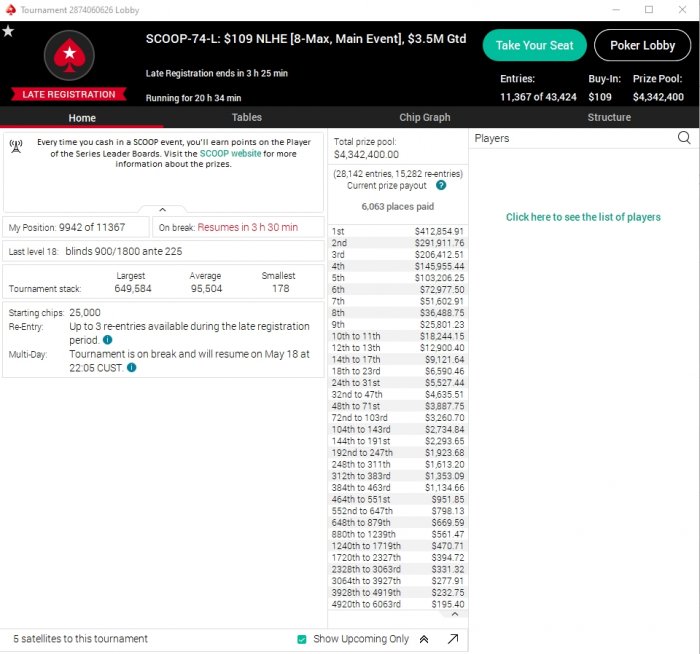Click the favorite star icon
This screenshot has height=654, width=700.
pos(8,31)
